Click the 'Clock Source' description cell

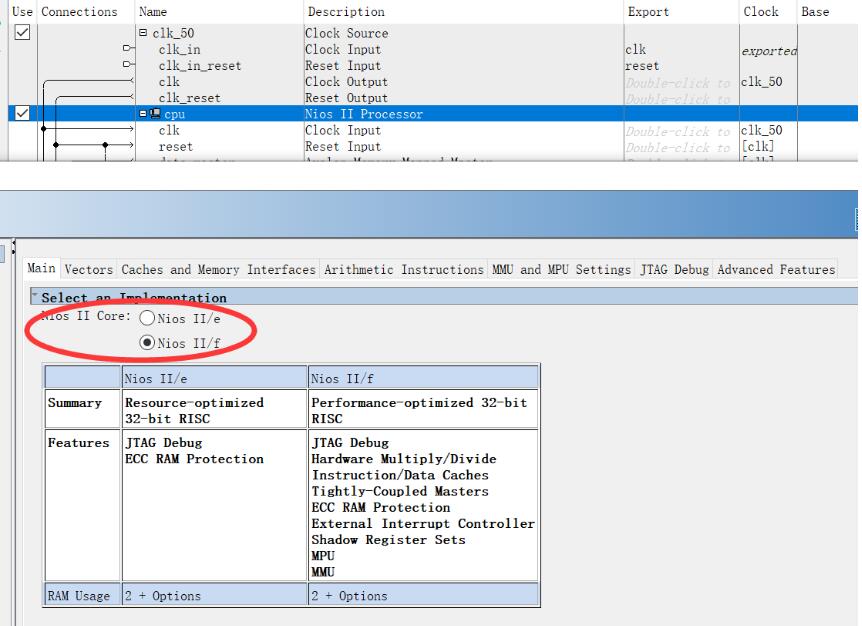[346, 33]
